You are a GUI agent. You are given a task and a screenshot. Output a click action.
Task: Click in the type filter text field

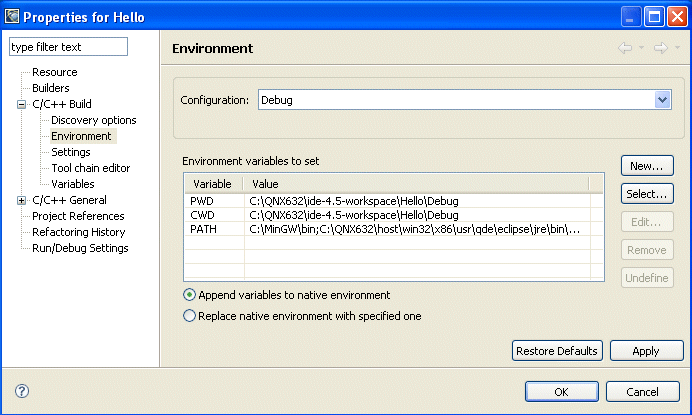click(x=69, y=47)
